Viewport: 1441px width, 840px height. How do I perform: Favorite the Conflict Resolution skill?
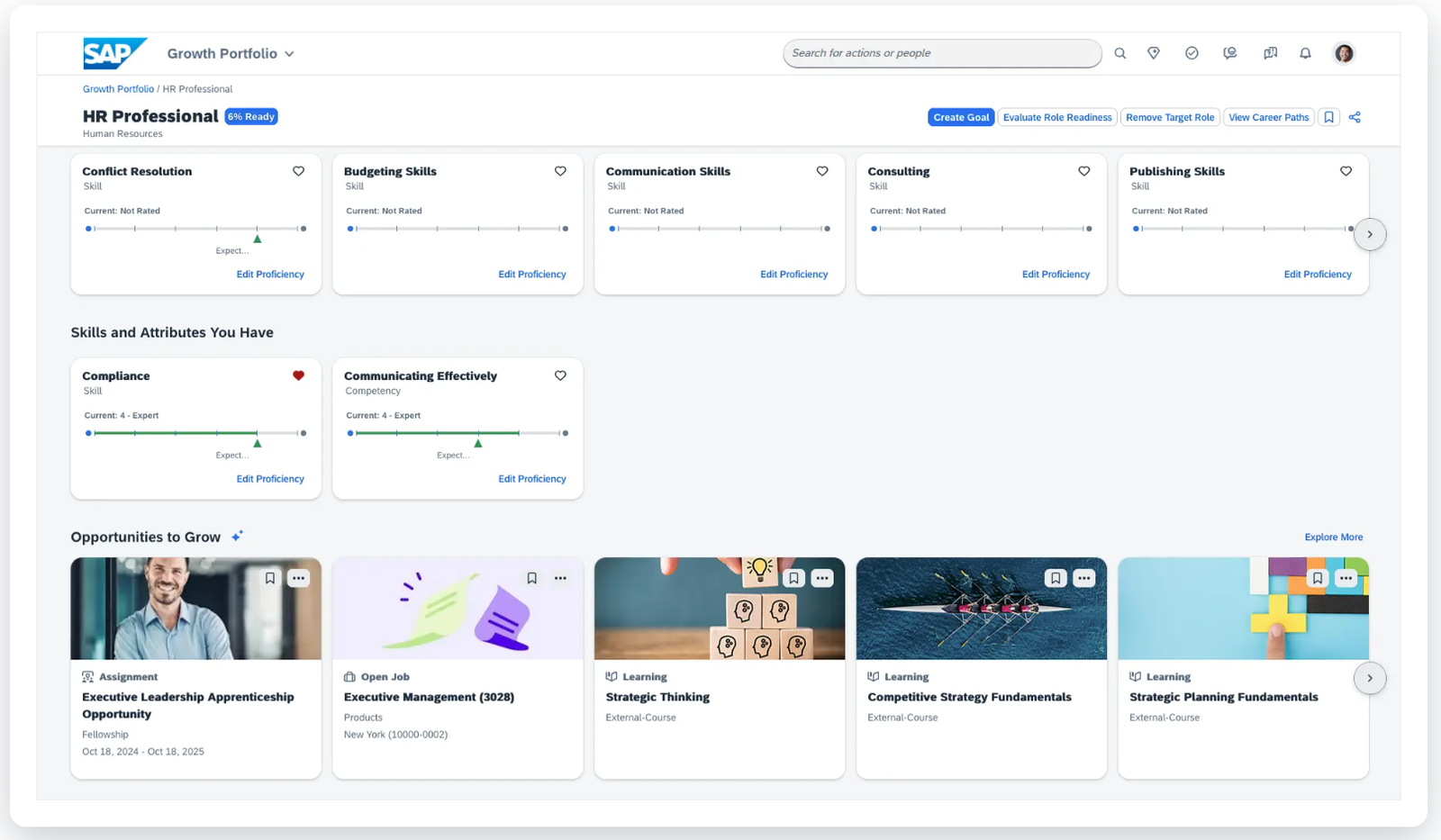click(x=298, y=171)
